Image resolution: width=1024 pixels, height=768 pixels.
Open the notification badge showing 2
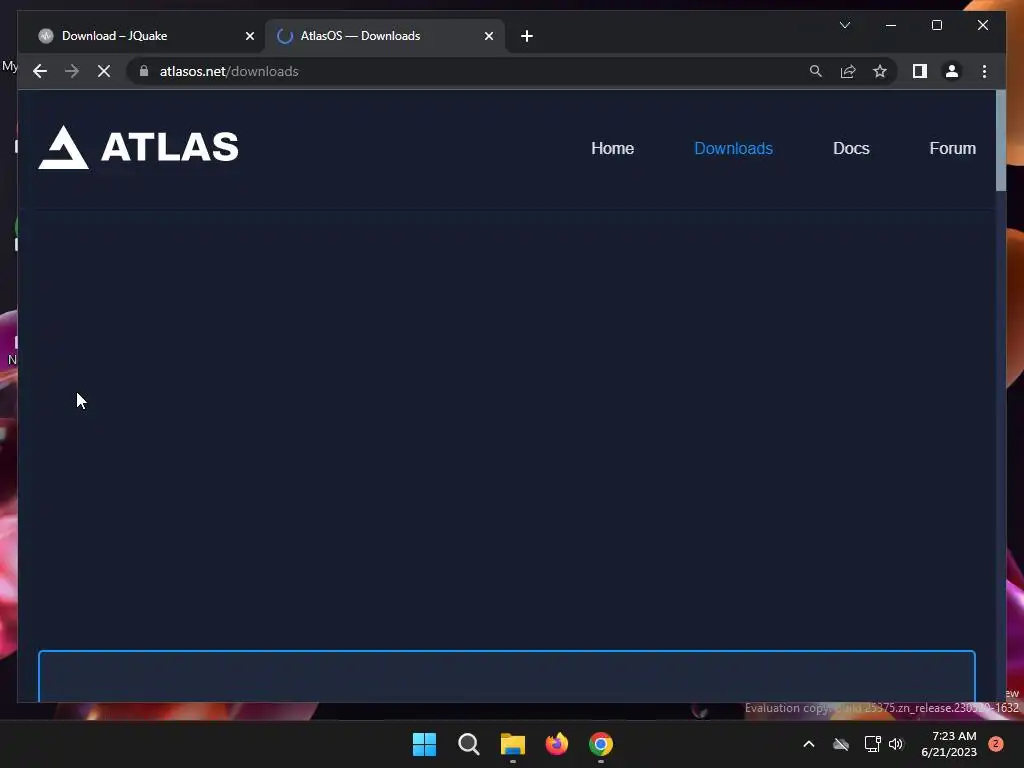996,744
